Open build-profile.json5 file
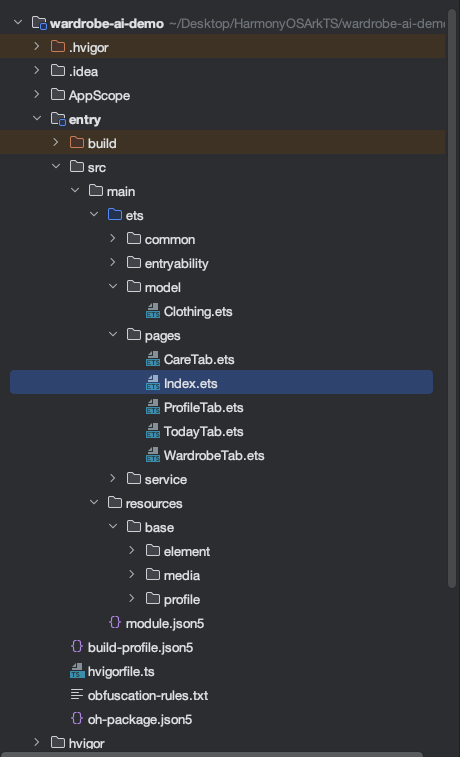 [140, 647]
